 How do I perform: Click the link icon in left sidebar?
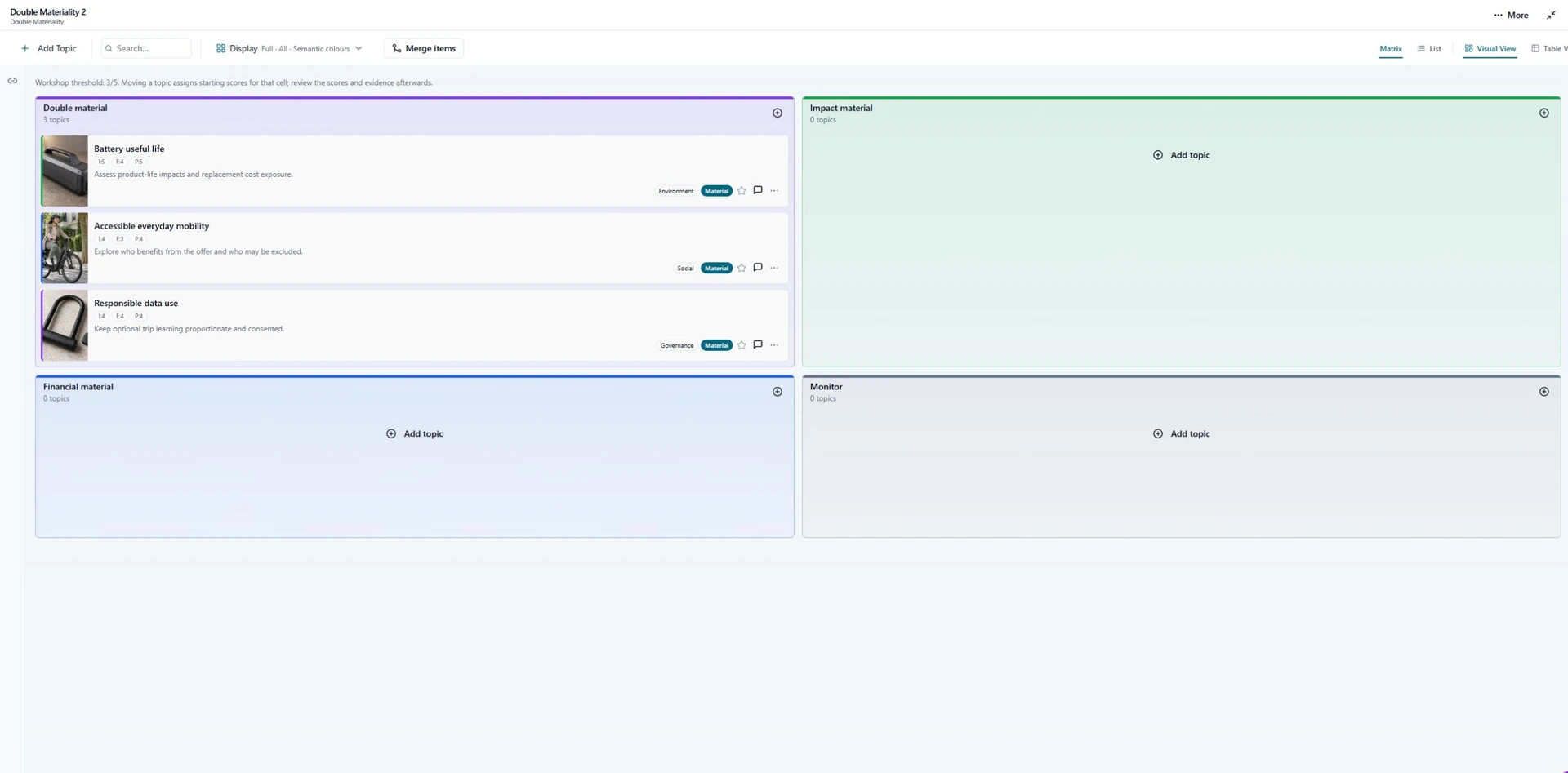click(x=12, y=81)
